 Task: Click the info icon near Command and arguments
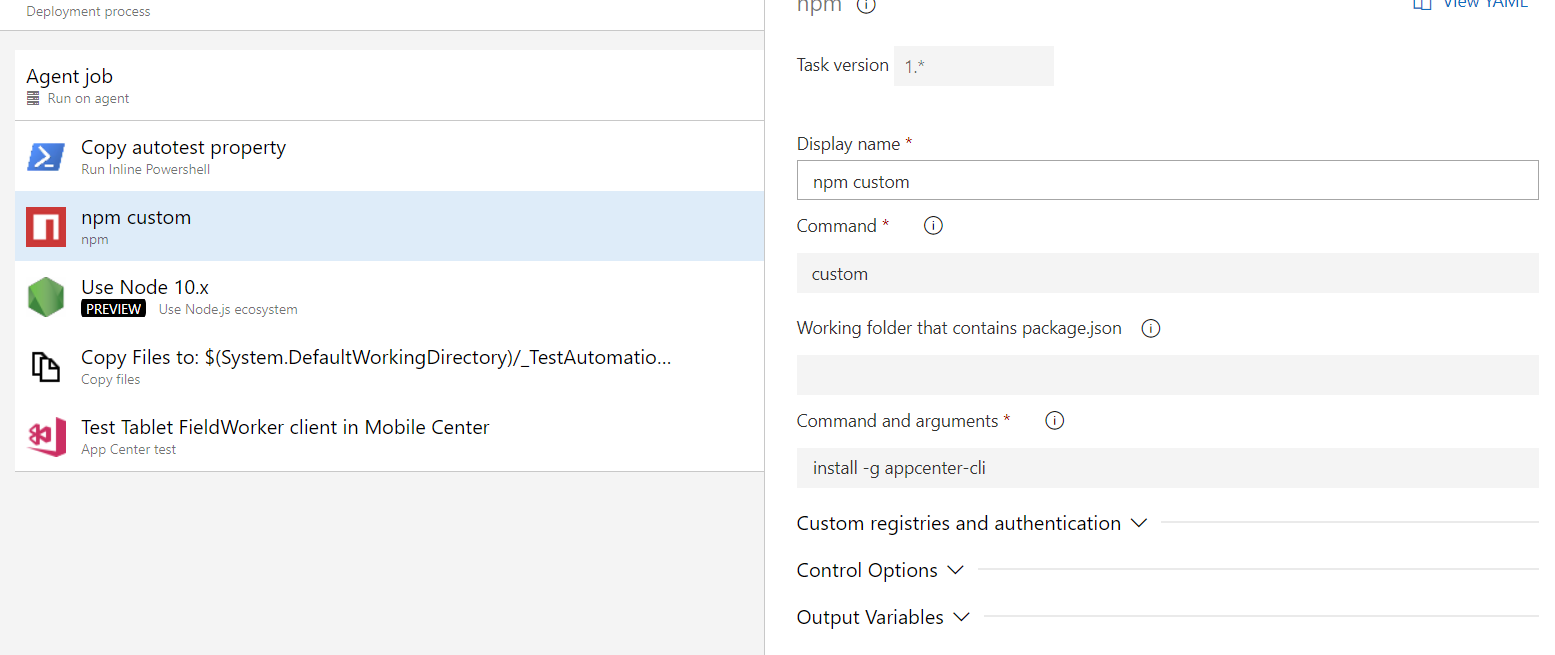[x=1054, y=420]
